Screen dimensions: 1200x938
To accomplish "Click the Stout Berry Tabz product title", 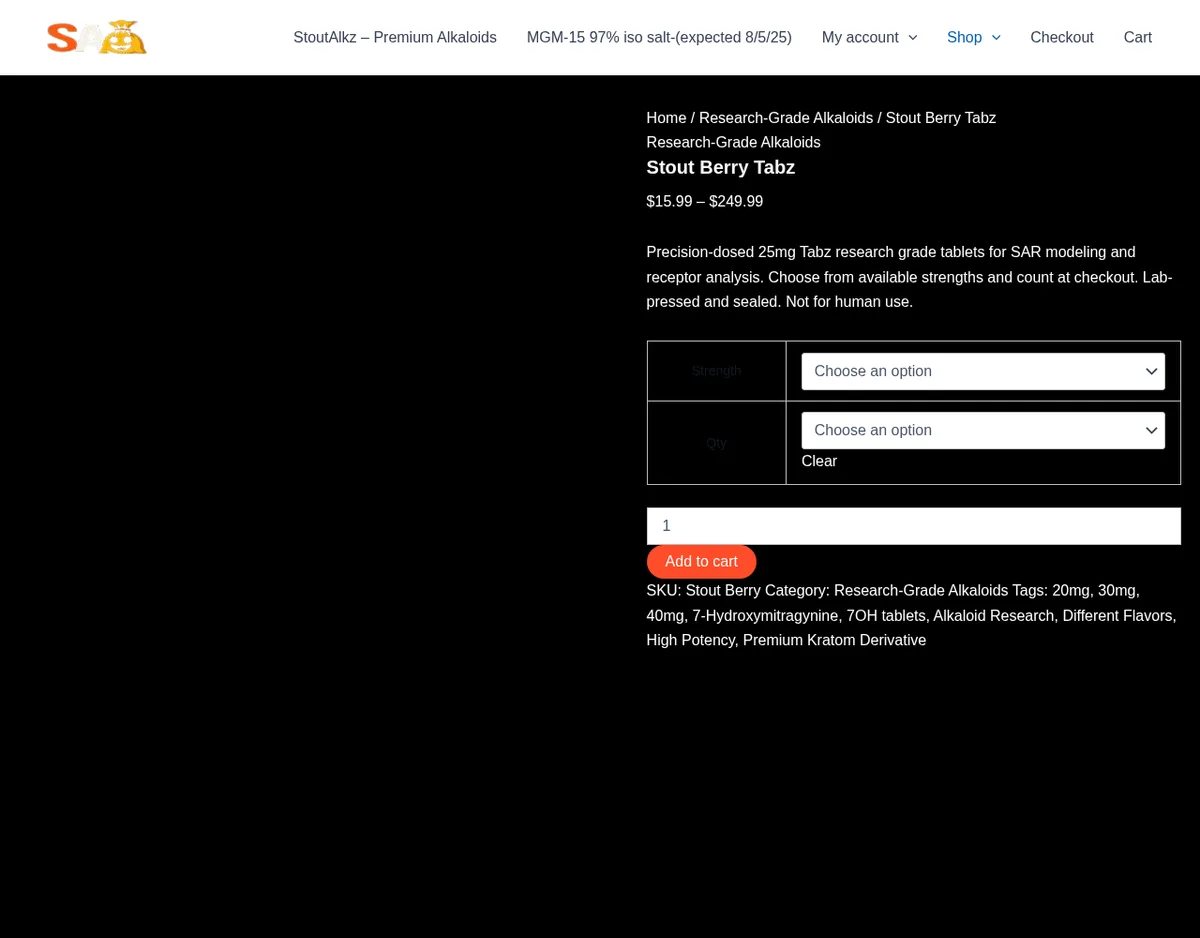I will pyautogui.click(x=721, y=167).
